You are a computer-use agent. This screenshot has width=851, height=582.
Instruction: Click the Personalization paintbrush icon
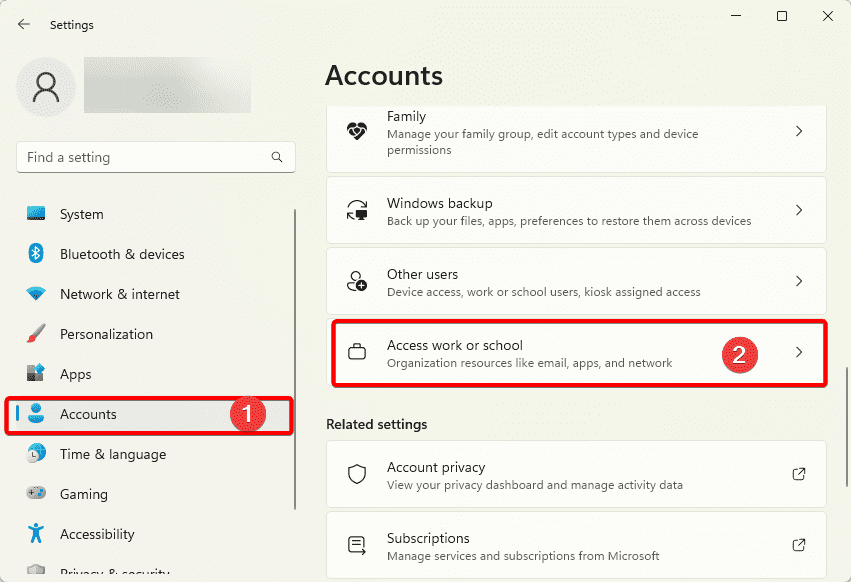36,334
